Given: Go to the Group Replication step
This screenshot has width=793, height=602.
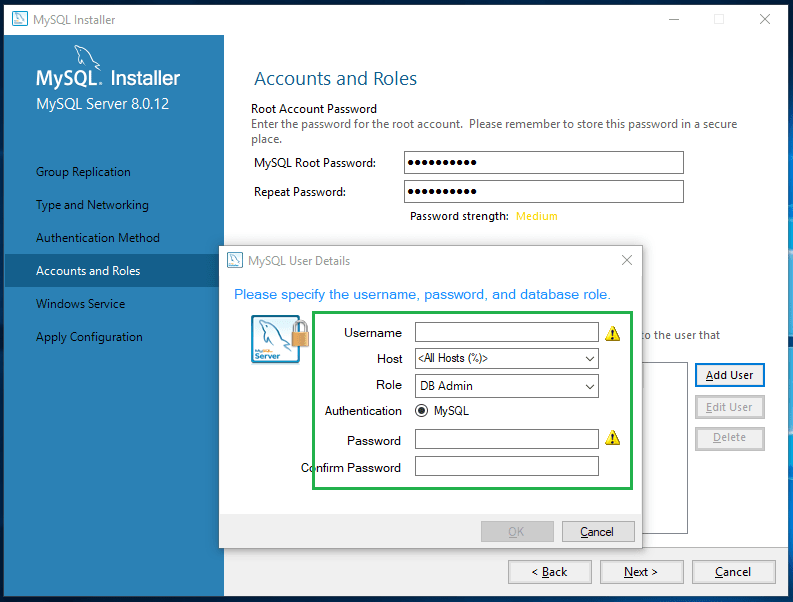Looking at the screenshot, I should tap(83, 172).
